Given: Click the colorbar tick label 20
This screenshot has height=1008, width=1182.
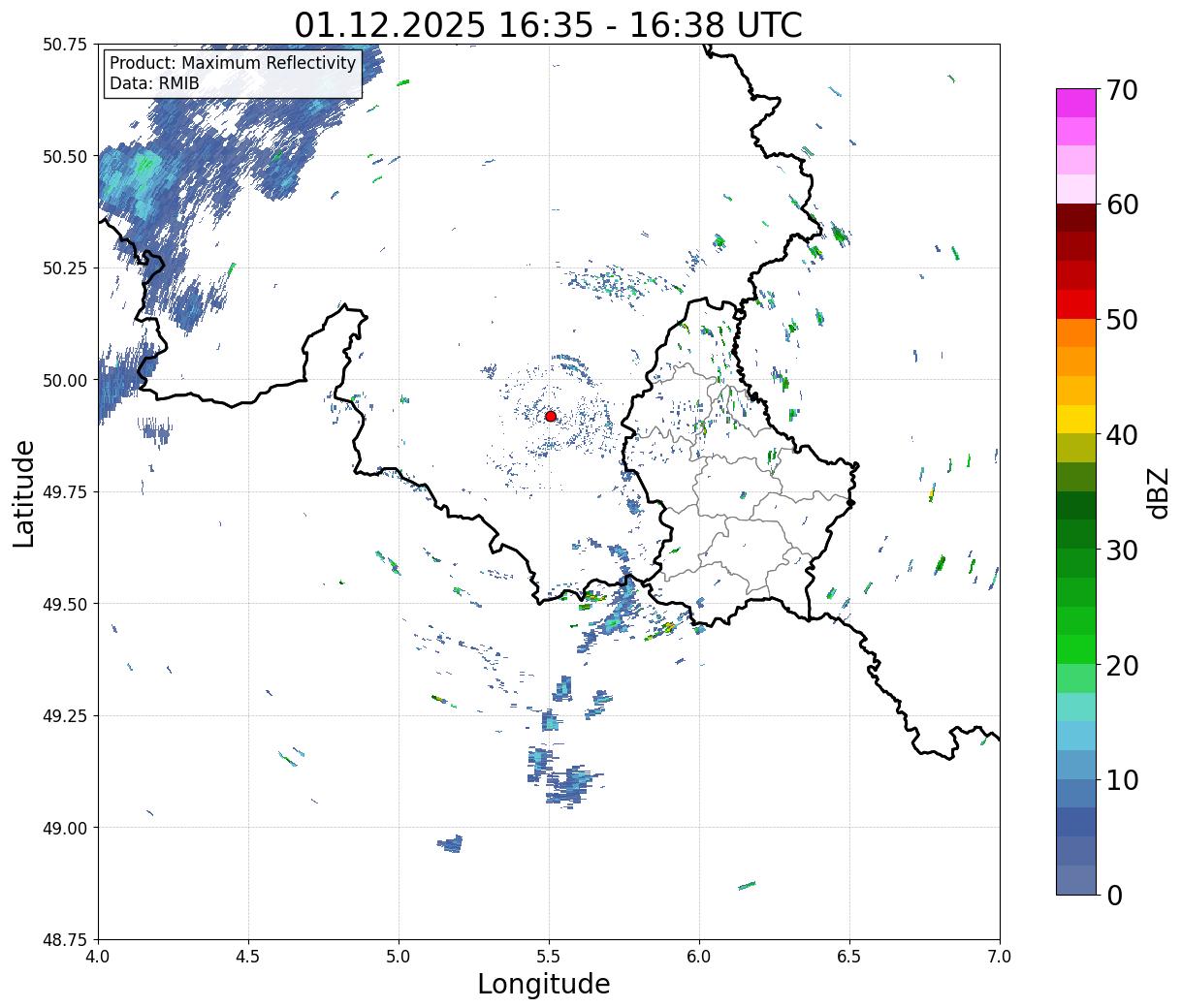Looking at the screenshot, I should coord(1122,666).
